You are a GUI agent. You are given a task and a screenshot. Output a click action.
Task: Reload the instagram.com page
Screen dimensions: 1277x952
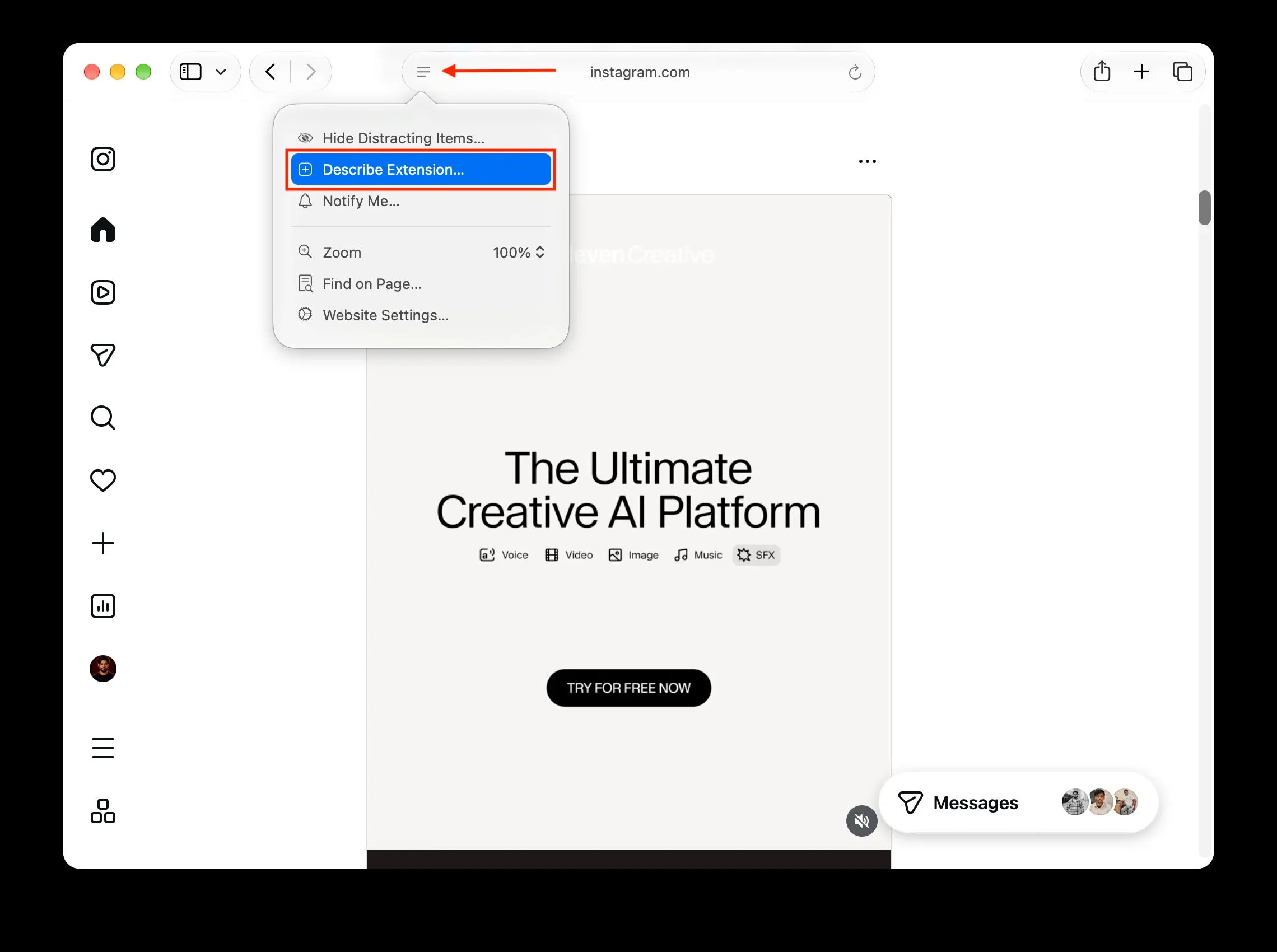tap(855, 72)
